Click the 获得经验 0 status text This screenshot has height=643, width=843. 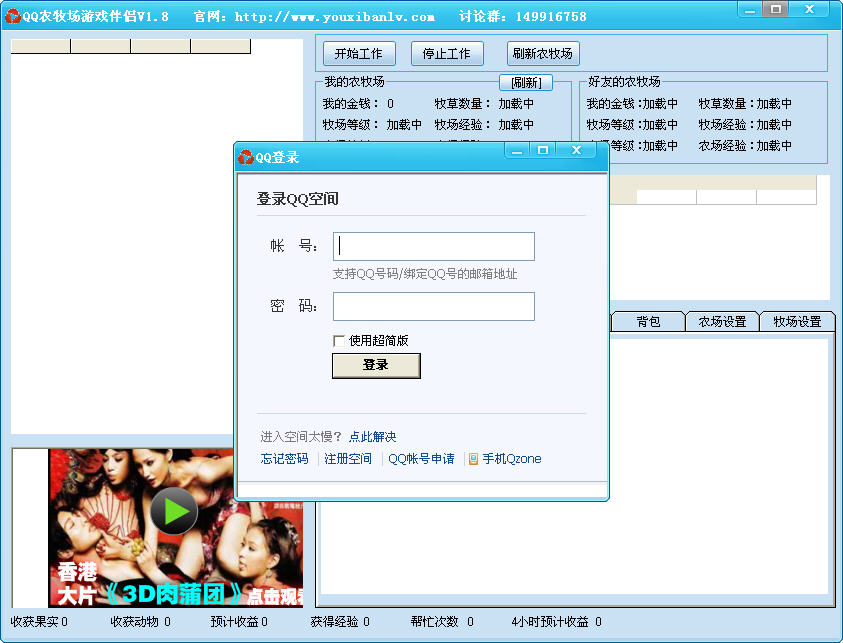pyautogui.click(x=340, y=622)
